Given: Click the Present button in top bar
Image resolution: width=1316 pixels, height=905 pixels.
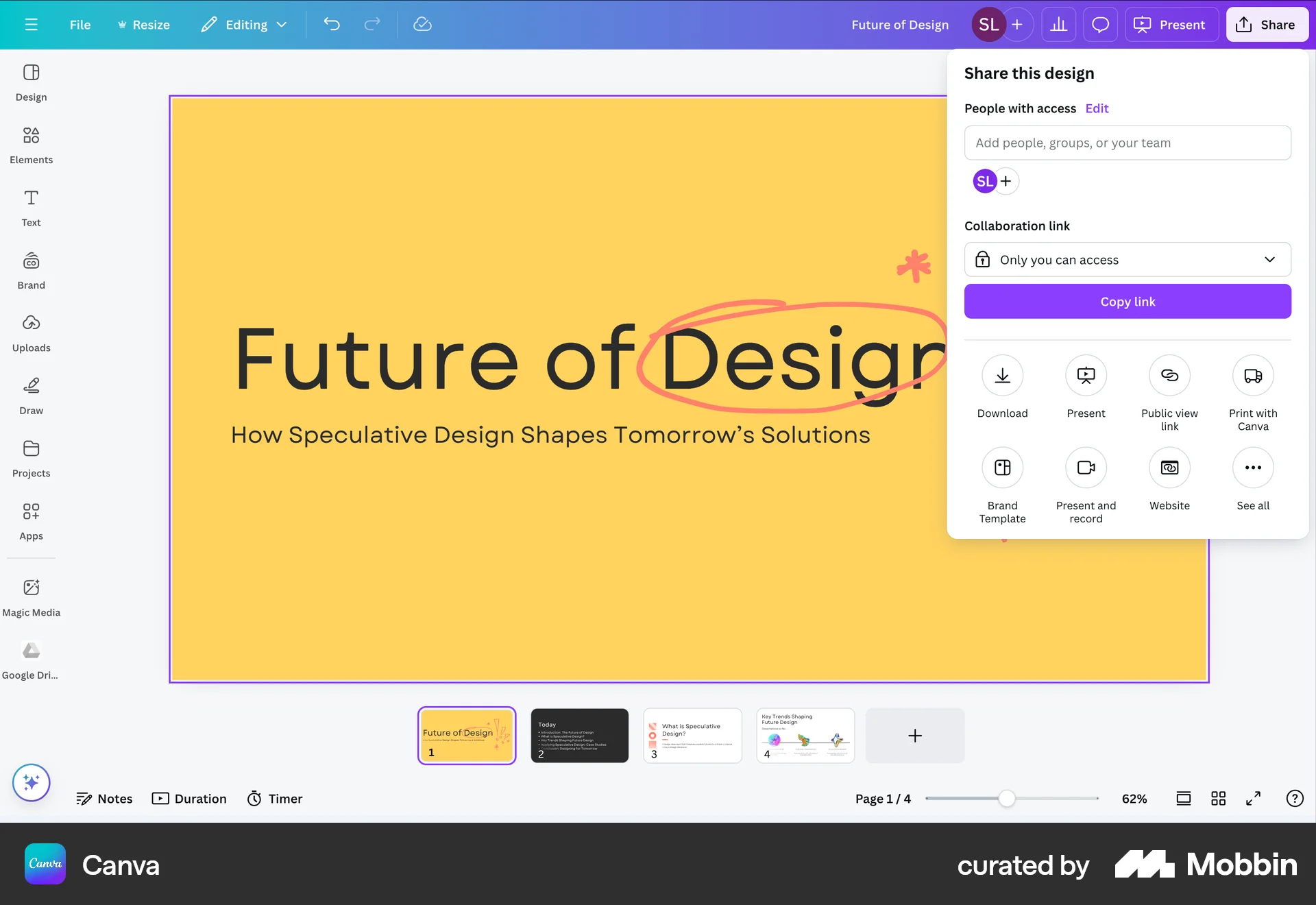Looking at the screenshot, I should (x=1171, y=24).
